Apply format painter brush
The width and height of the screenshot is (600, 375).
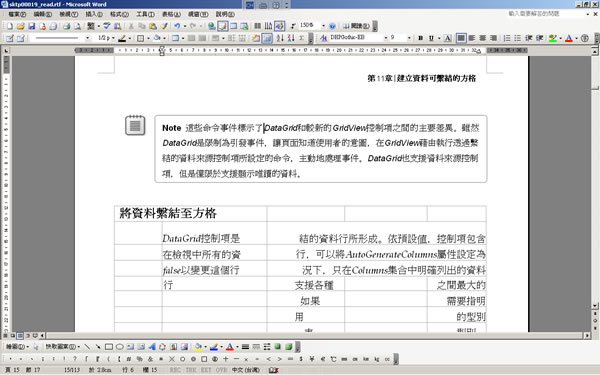pyautogui.click(x=164, y=26)
